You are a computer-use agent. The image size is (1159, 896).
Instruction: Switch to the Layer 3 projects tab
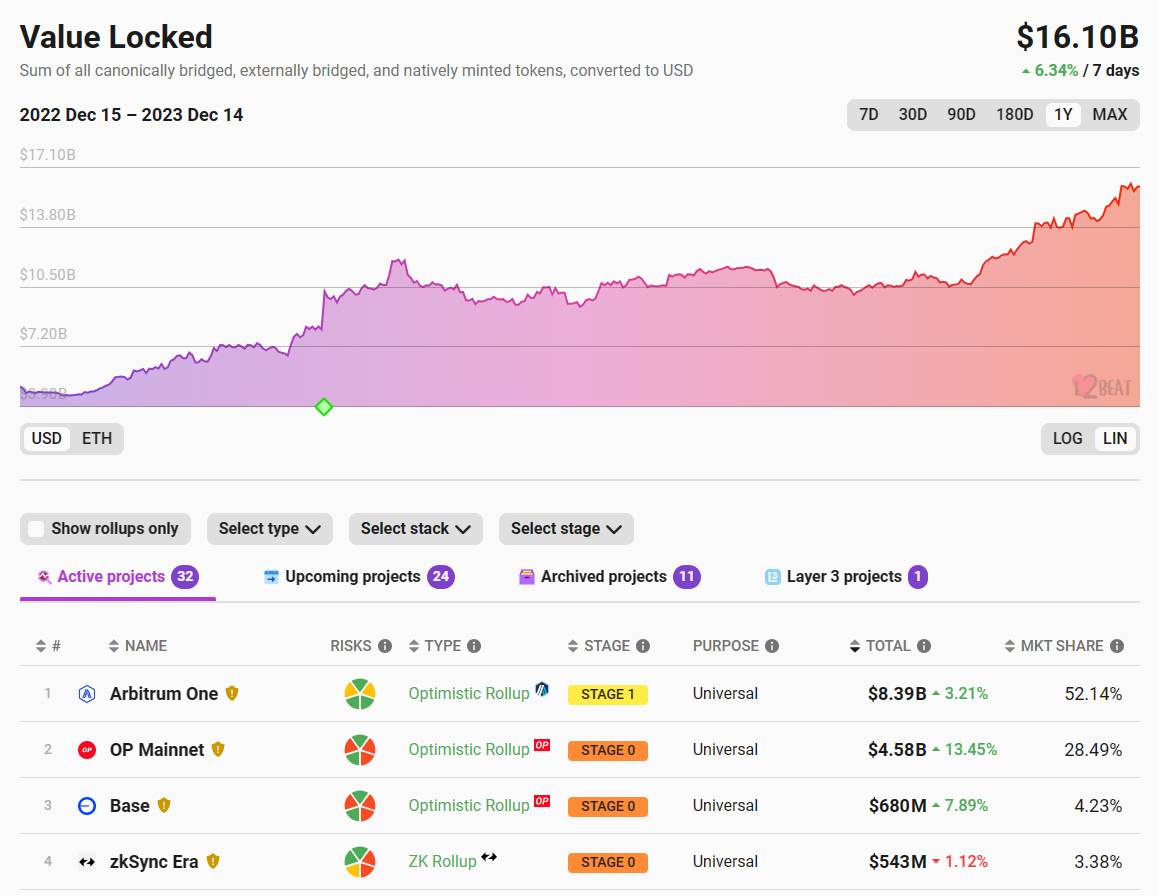coord(846,577)
